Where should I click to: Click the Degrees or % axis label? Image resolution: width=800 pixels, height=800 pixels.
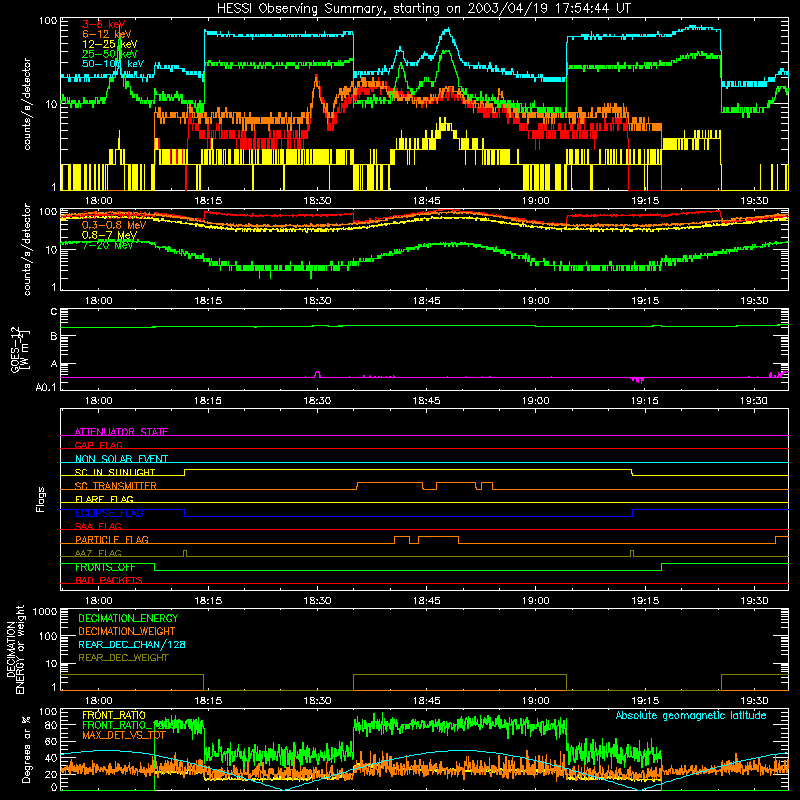[26, 749]
